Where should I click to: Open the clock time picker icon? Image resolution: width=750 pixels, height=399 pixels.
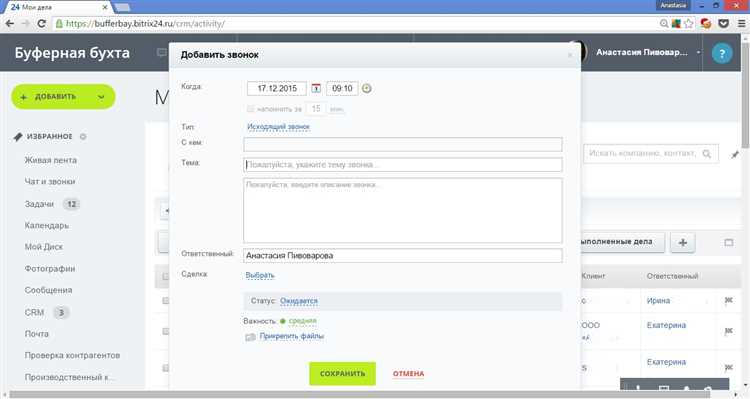coord(366,89)
